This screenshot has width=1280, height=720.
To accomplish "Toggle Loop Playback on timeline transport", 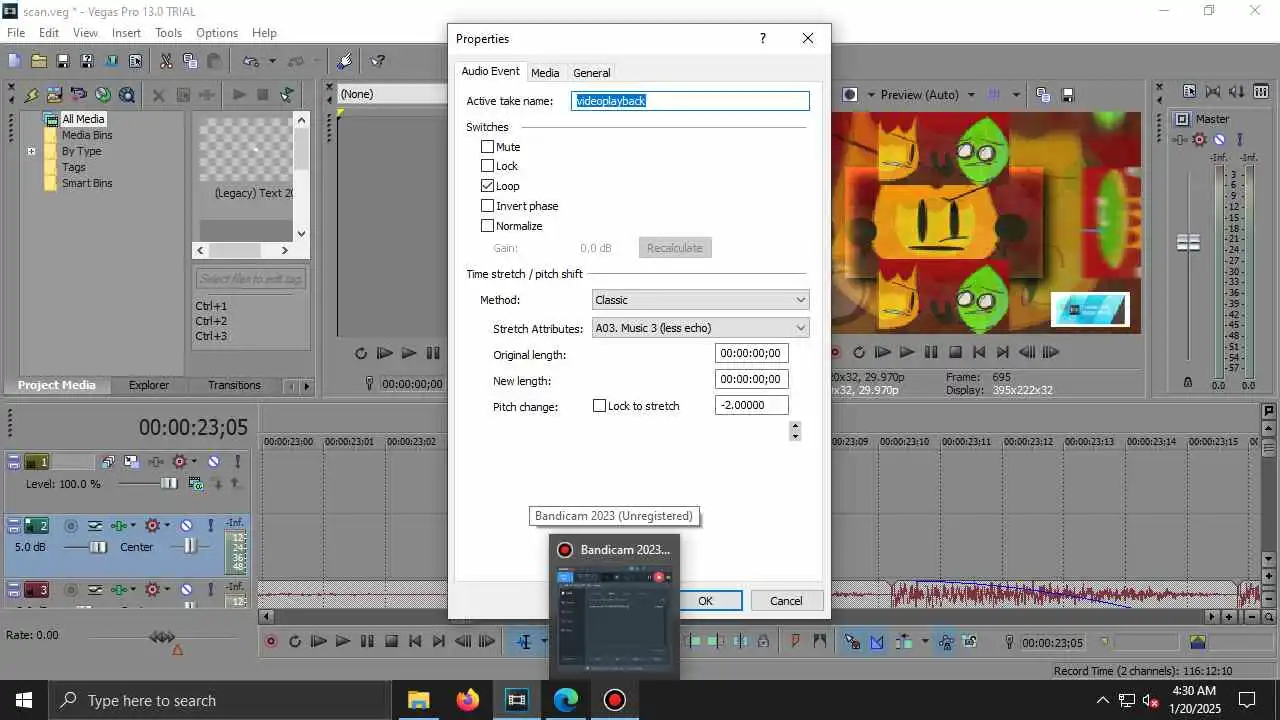I will (x=294, y=642).
